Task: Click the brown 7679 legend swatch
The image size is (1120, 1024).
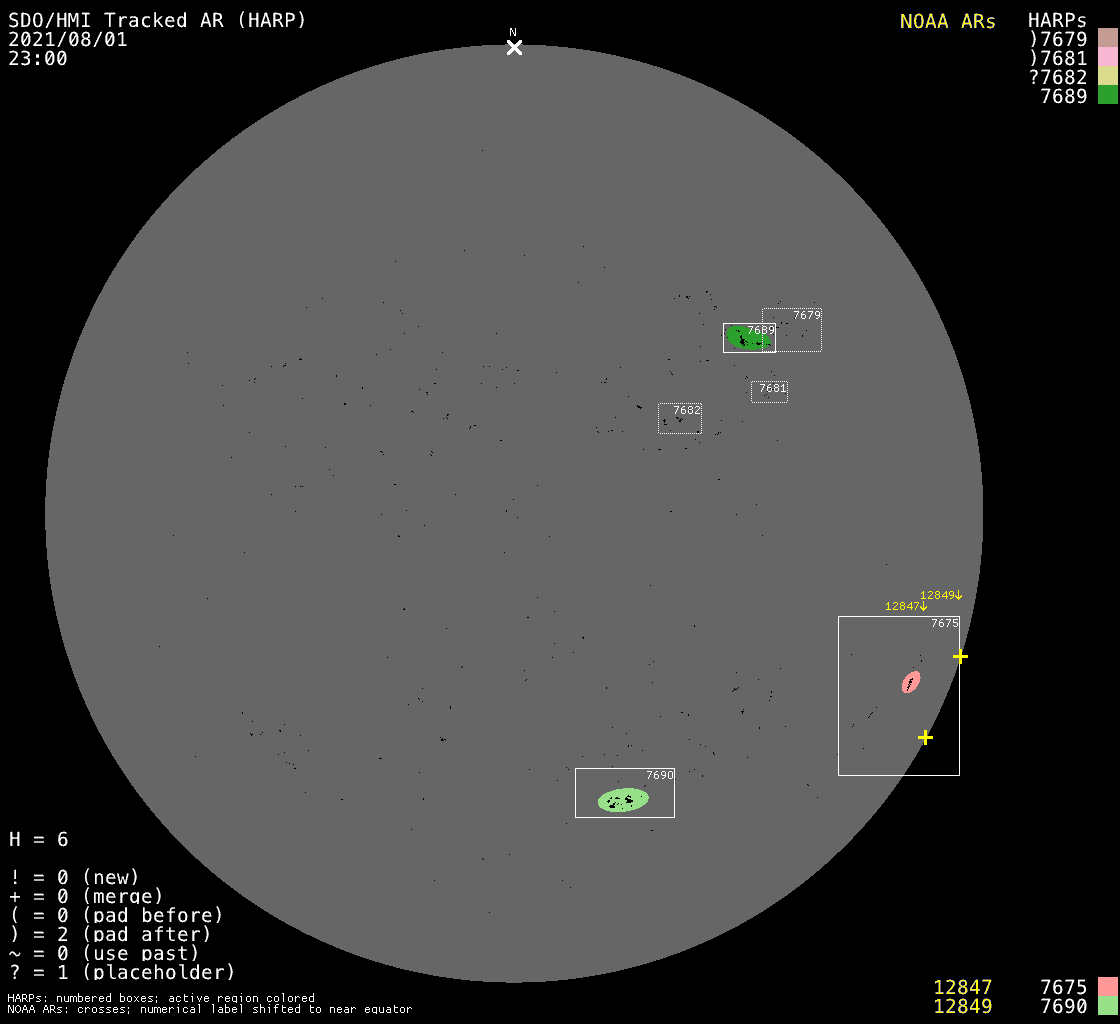Action: tap(1108, 38)
